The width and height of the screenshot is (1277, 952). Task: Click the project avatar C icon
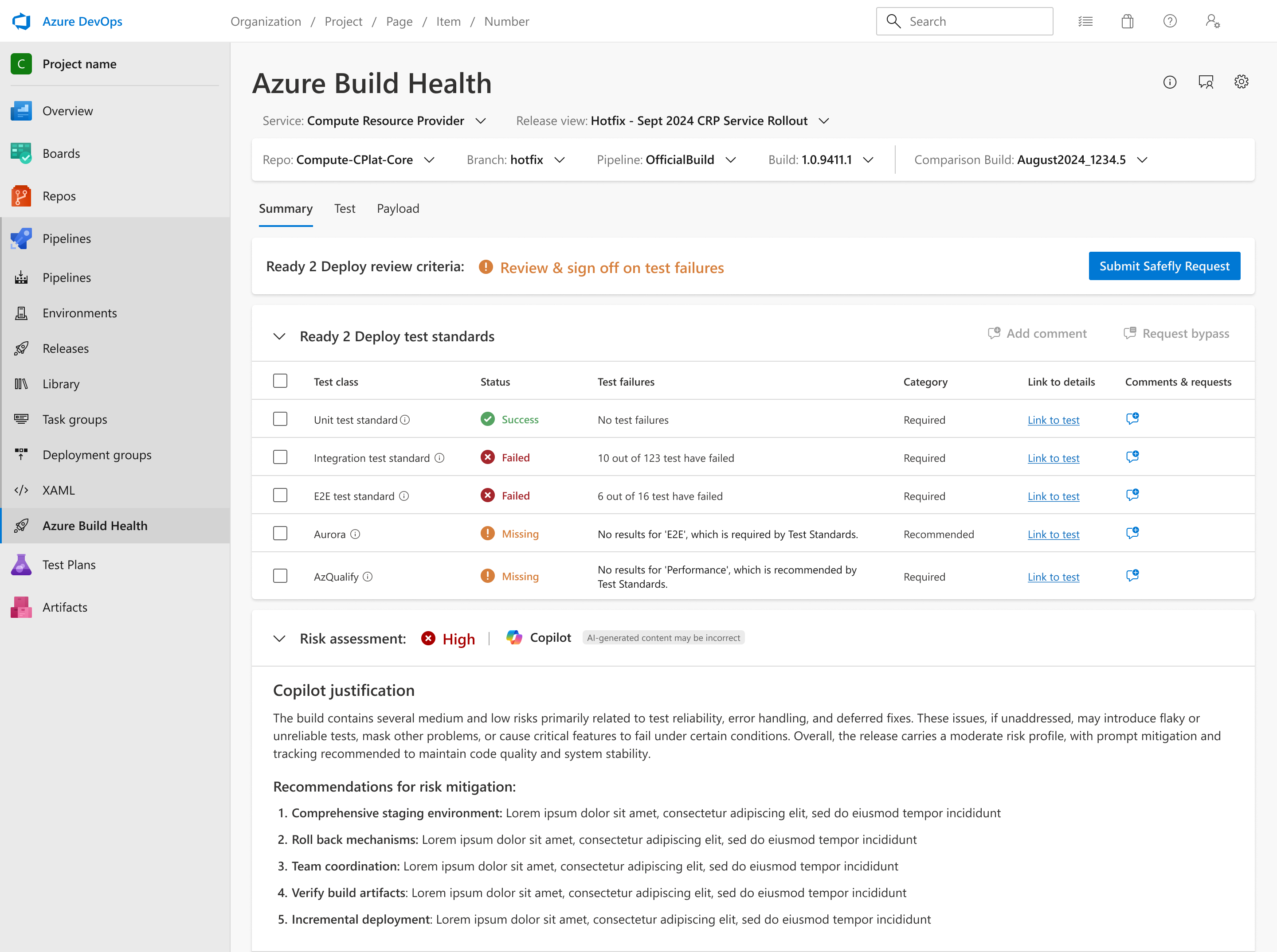21,63
